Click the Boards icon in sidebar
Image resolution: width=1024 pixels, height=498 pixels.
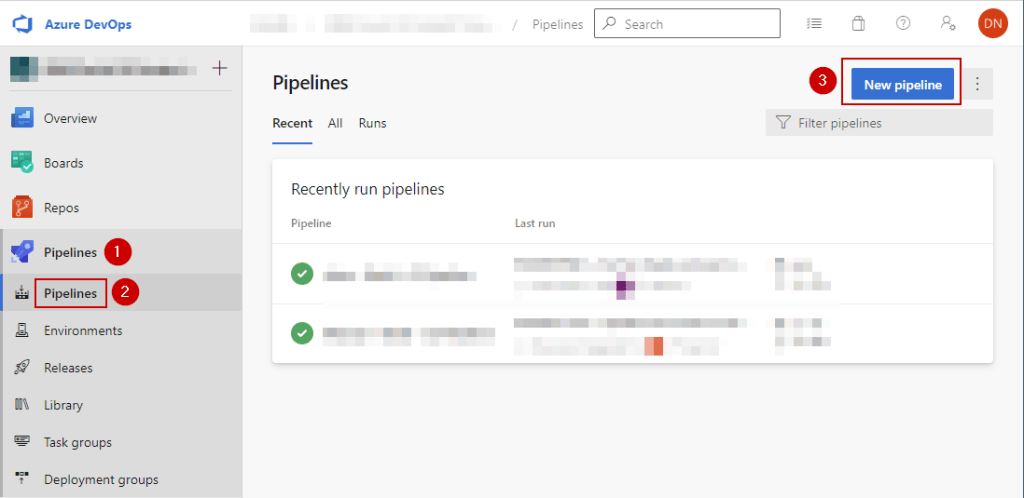[x=23, y=162]
